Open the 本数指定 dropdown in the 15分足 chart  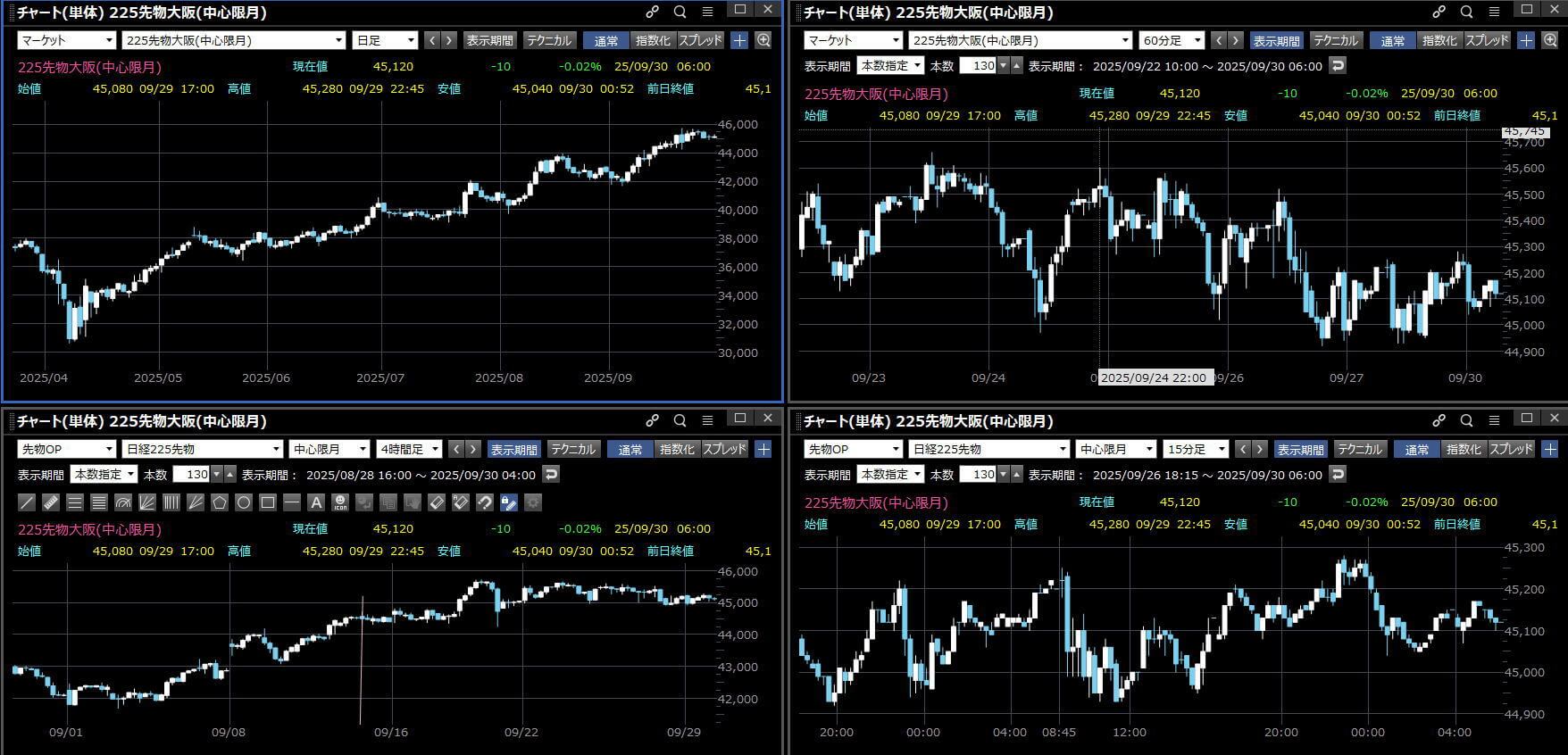pyautogui.click(x=890, y=475)
